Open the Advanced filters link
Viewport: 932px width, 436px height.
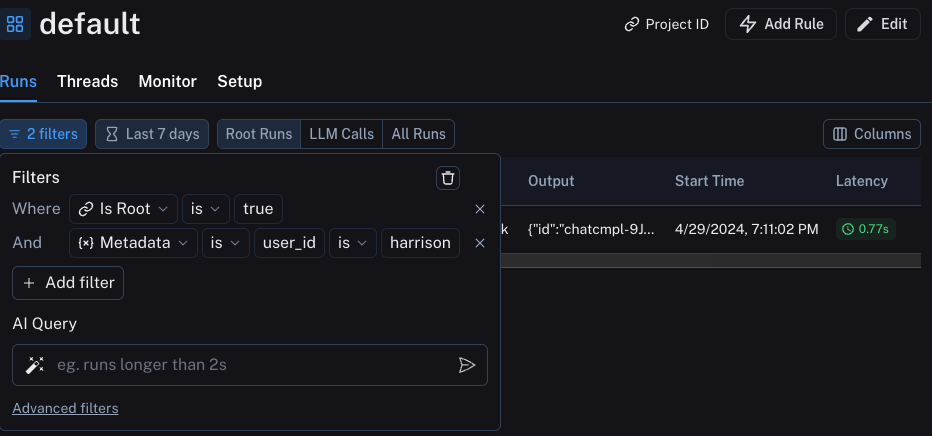(x=65, y=408)
